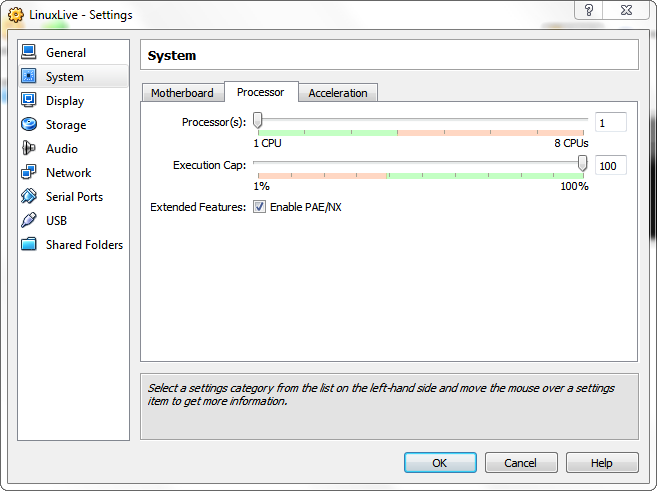The image size is (657, 491).
Task: Click the Help button
Action: [x=602, y=463]
